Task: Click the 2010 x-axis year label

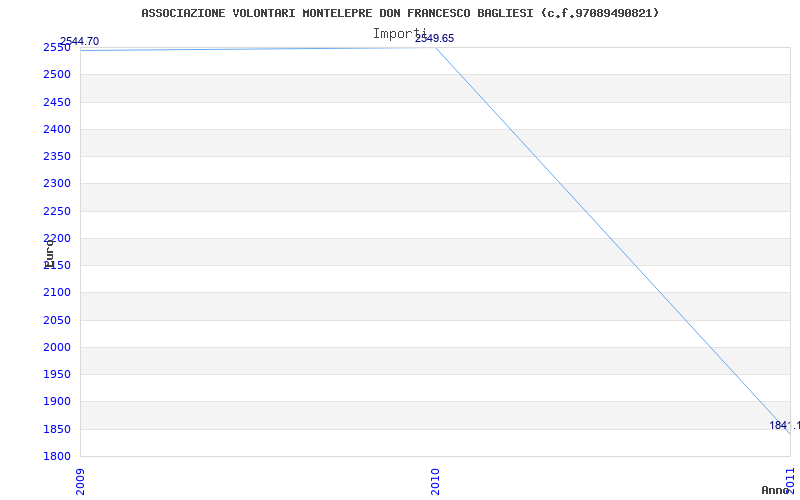Action: click(435, 480)
